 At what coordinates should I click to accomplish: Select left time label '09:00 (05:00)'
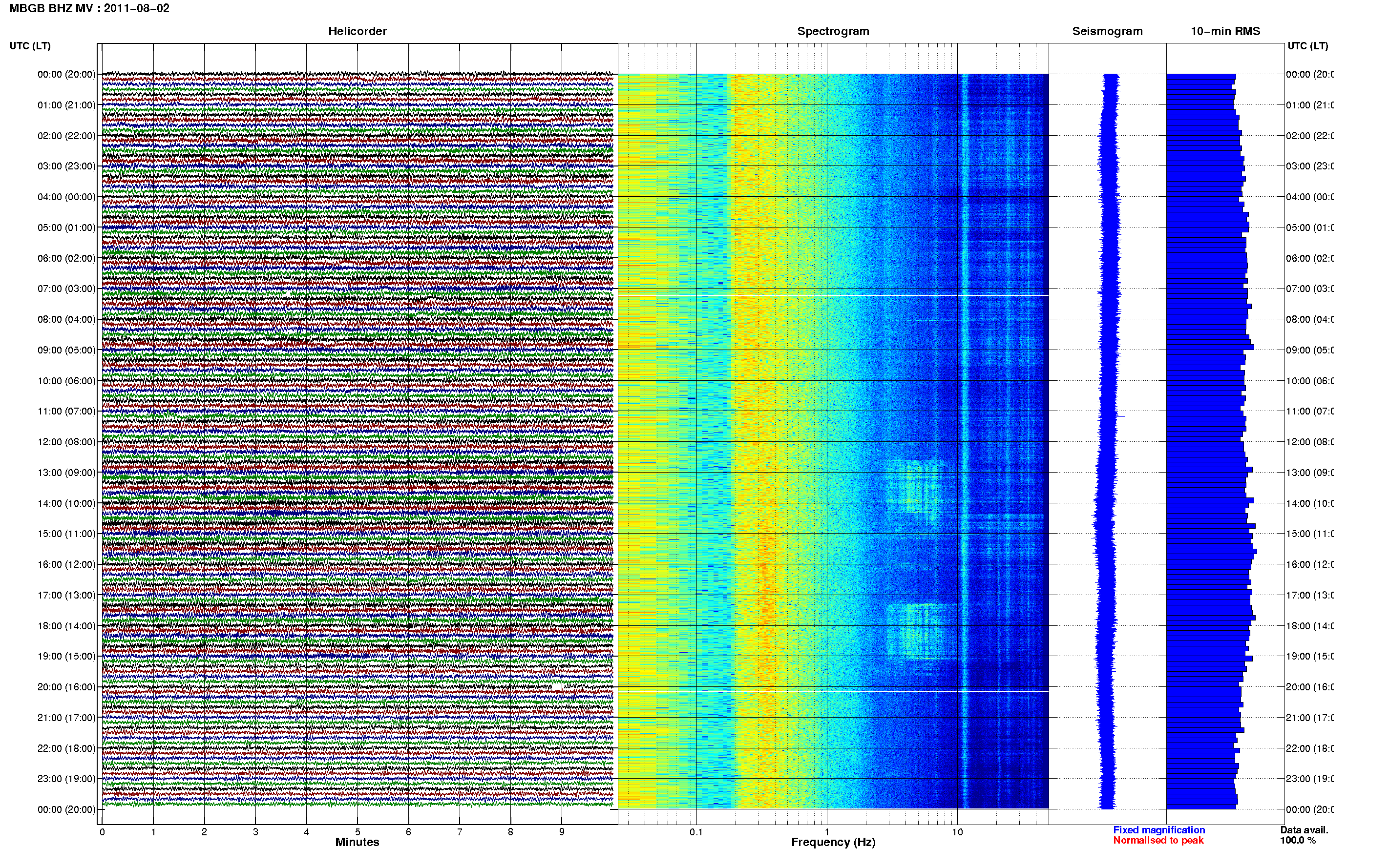(66, 350)
